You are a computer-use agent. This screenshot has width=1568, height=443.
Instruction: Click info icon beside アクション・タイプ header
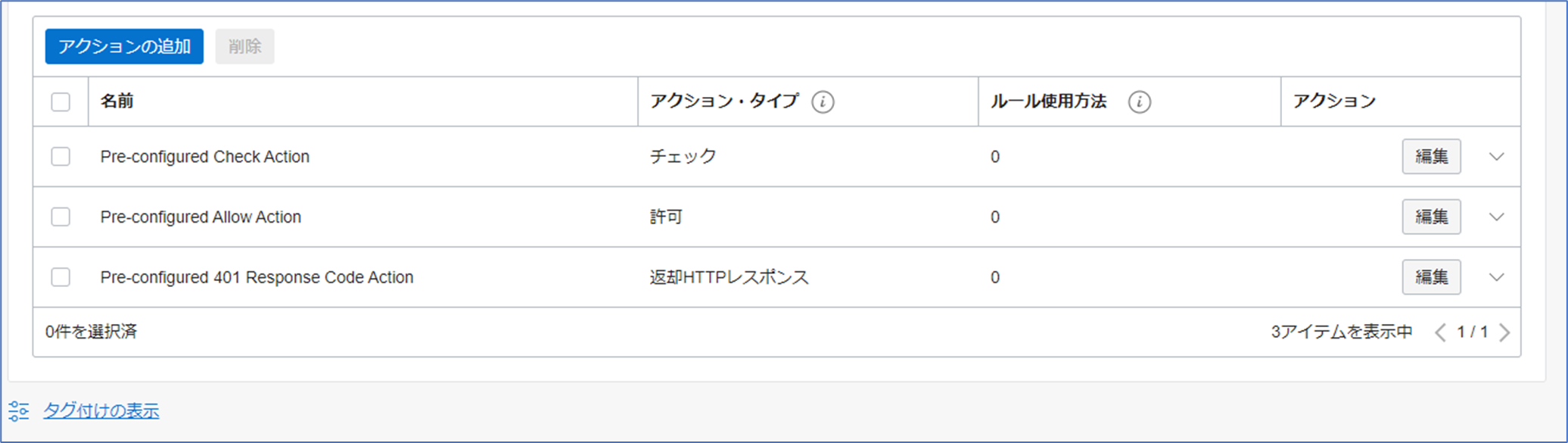tap(823, 101)
